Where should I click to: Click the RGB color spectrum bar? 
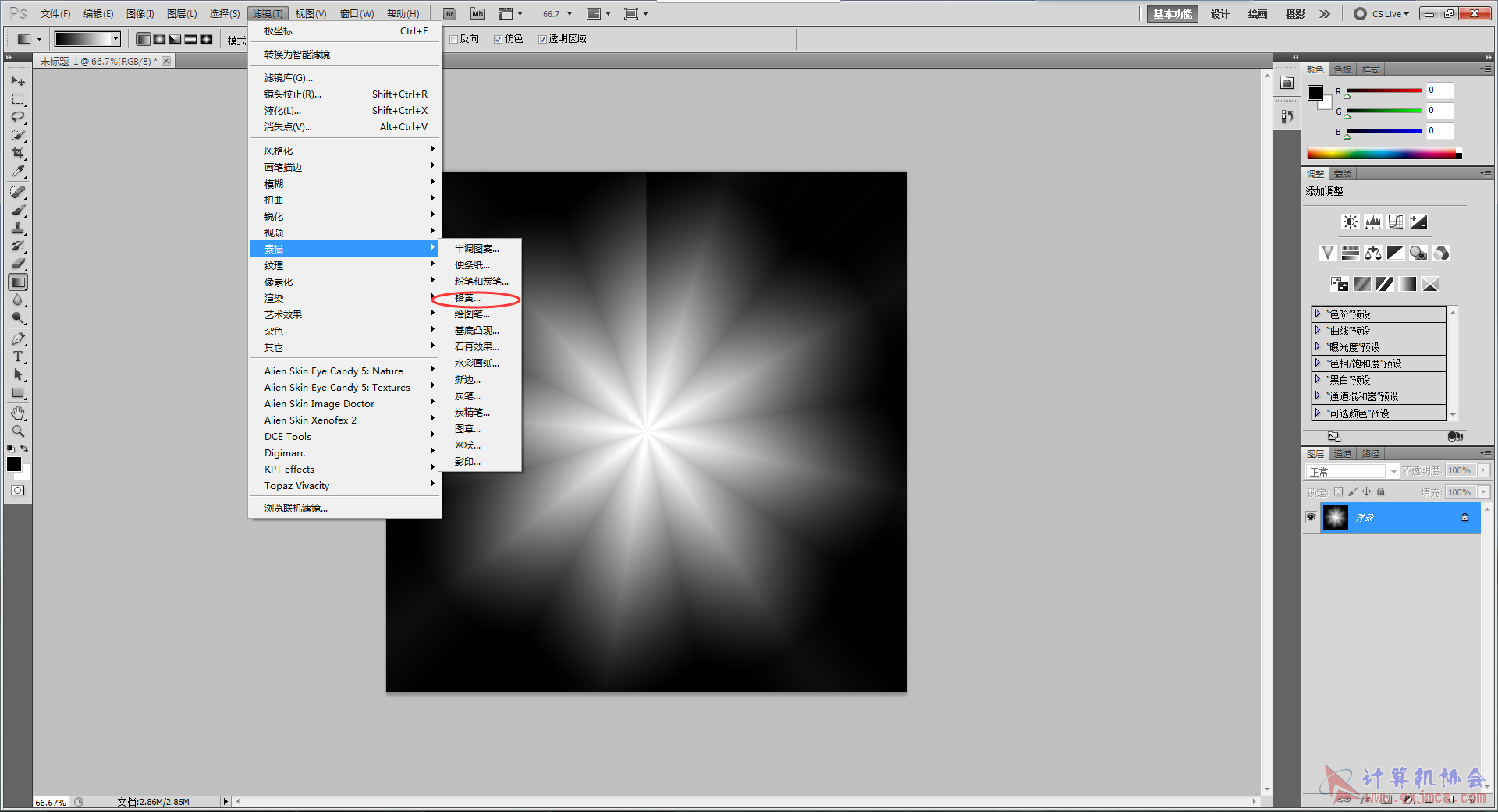1381,154
